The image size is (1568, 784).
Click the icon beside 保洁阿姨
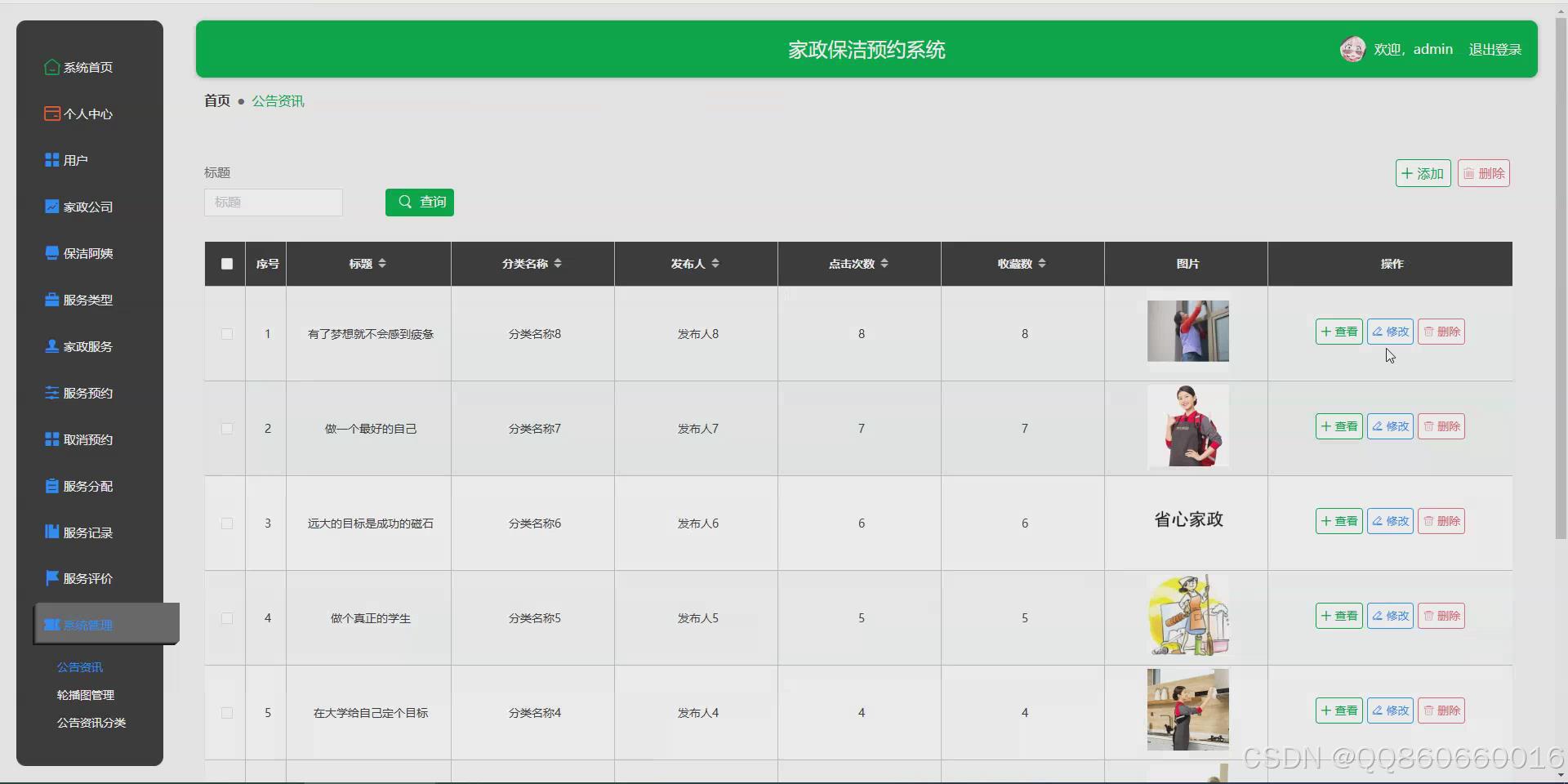pos(52,253)
